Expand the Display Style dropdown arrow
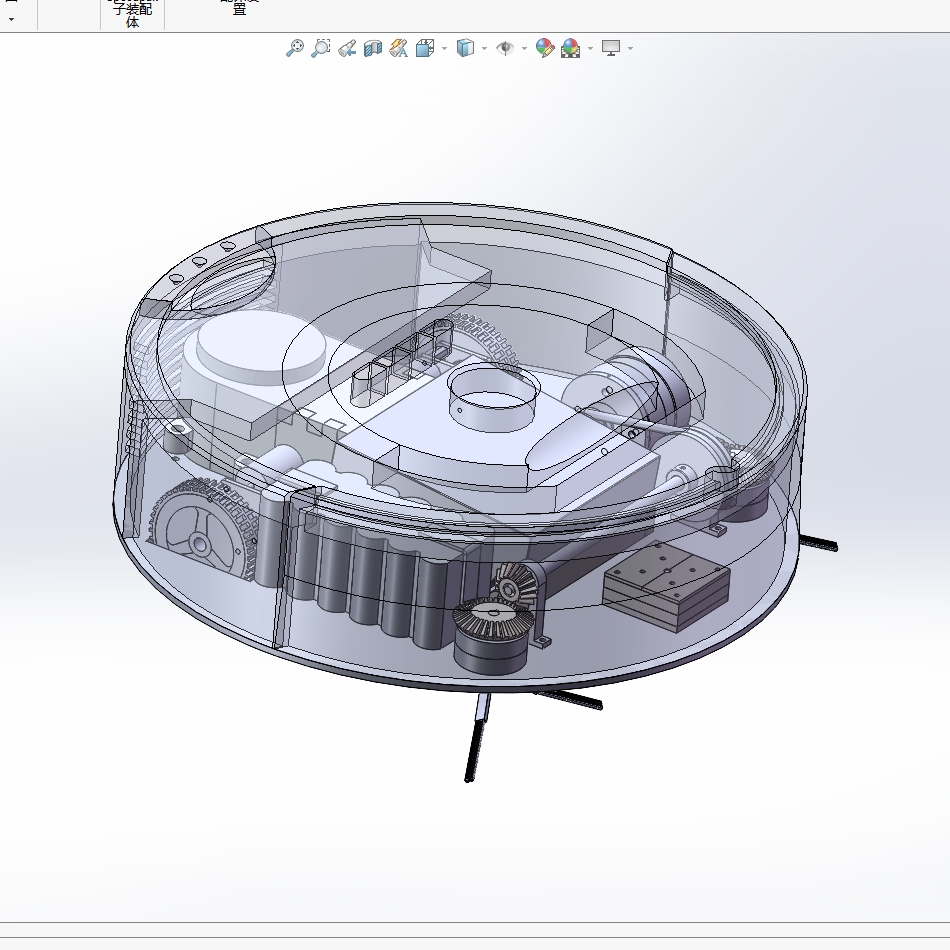Screen dimensions: 950x950 coord(484,48)
